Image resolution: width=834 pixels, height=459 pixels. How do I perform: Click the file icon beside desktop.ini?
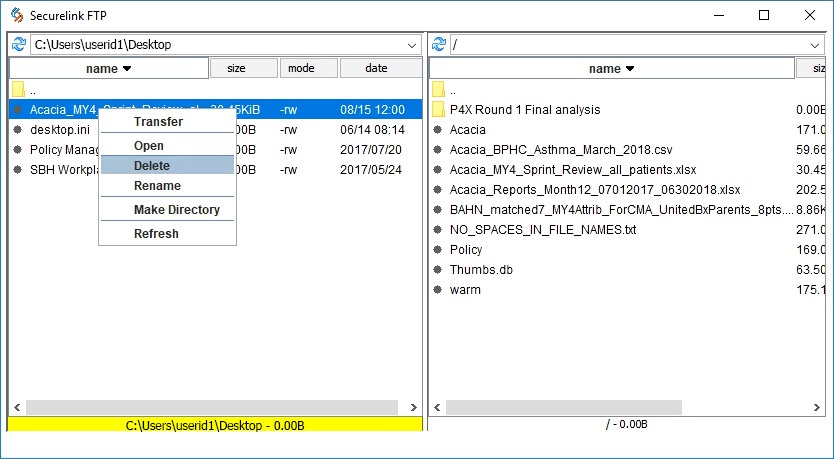click(x=18, y=130)
